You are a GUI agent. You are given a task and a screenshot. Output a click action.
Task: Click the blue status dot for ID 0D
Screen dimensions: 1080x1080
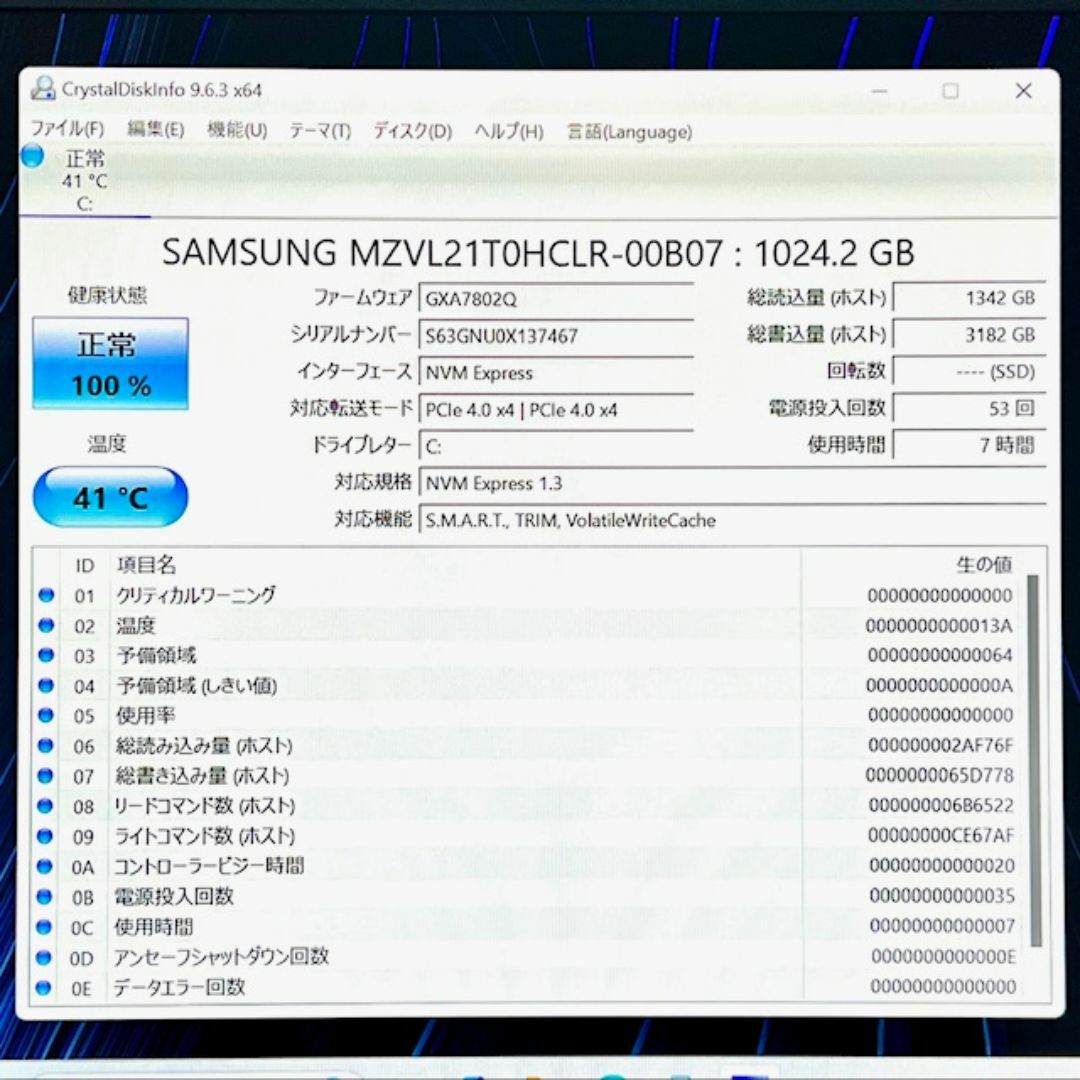coord(43,957)
